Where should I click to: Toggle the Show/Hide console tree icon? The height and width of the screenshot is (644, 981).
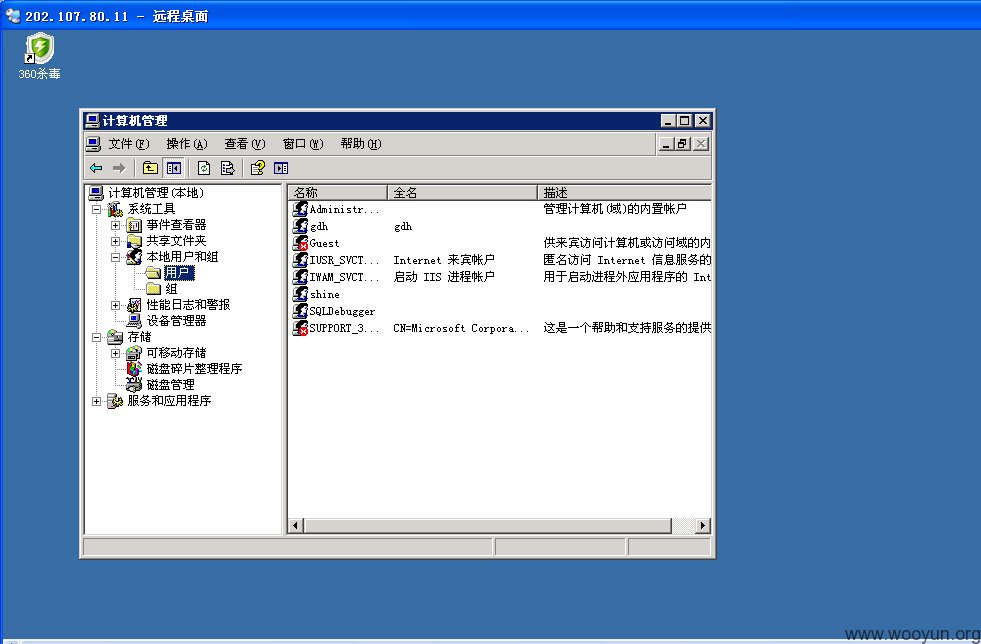coord(173,168)
